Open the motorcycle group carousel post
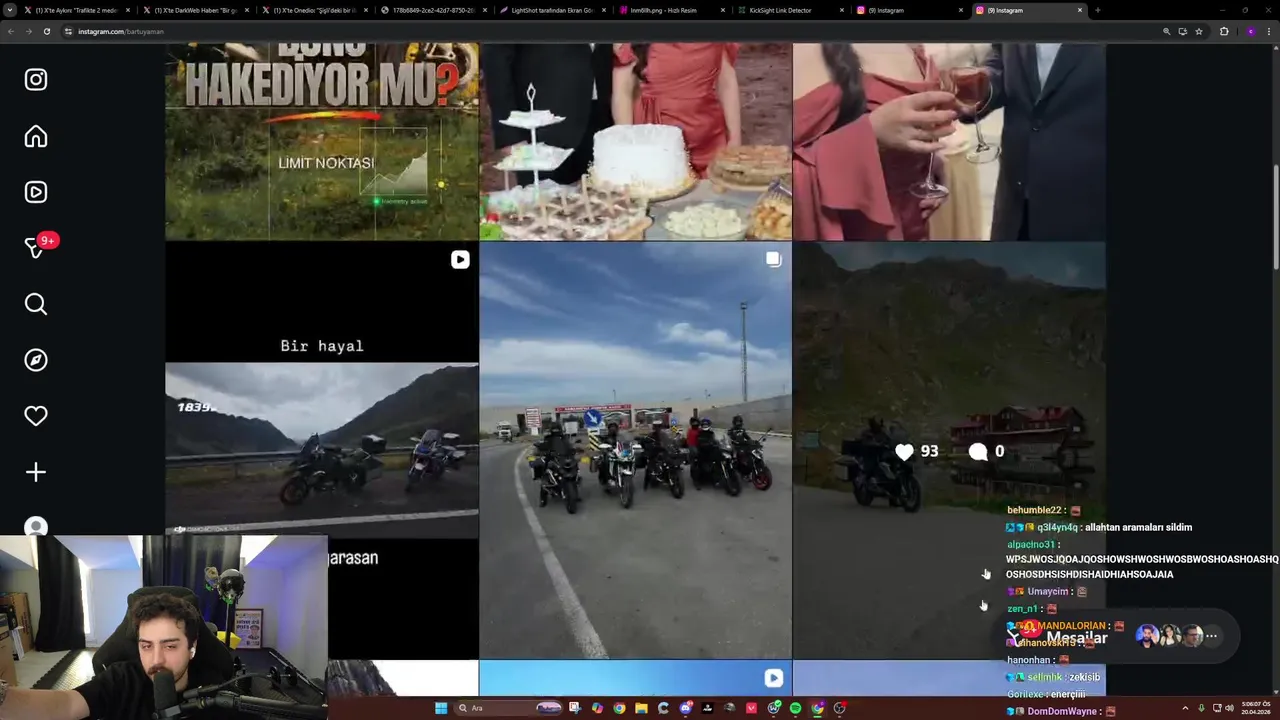The image size is (1280, 720). tap(635, 450)
